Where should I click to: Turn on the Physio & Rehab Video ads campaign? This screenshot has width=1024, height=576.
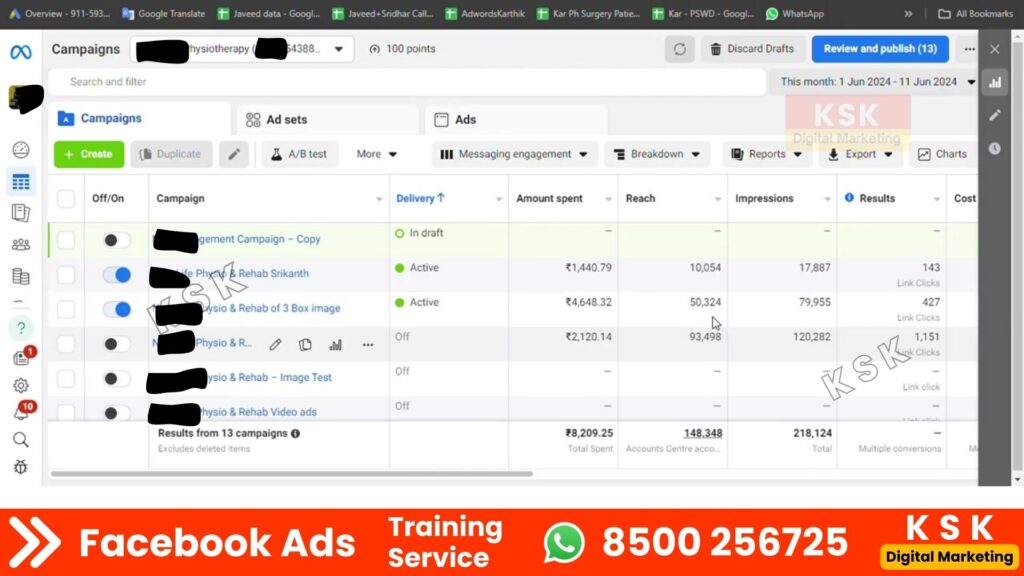114,412
